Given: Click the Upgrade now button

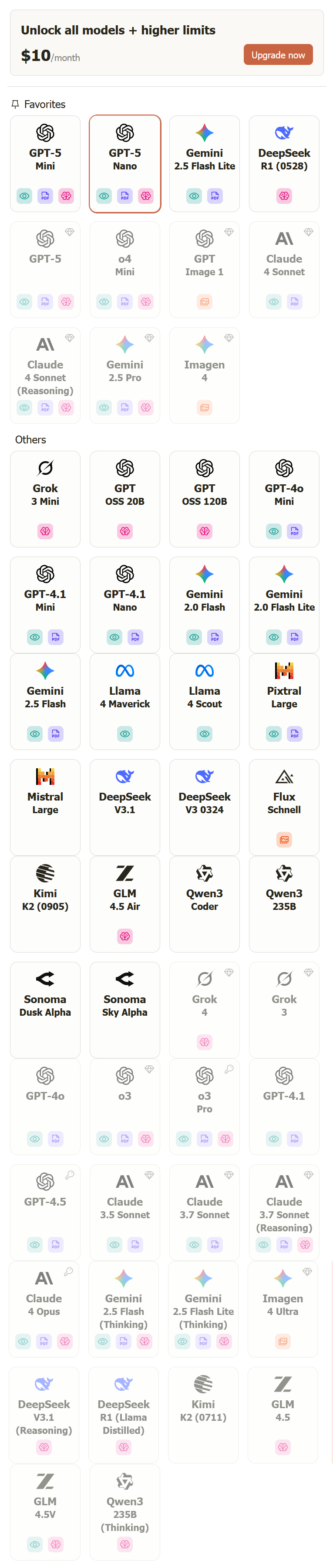Looking at the screenshot, I should (x=278, y=55).
